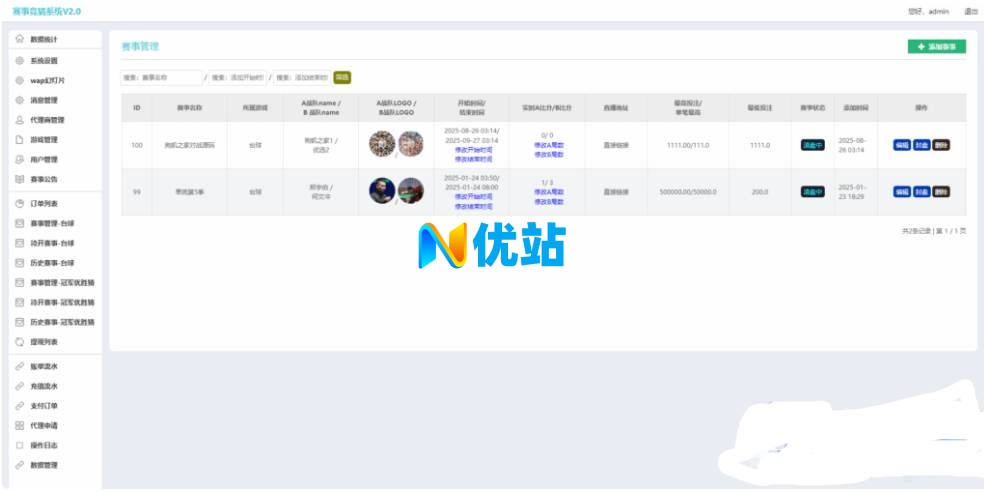Click the 退出 logout link

(x=970, y=11)
